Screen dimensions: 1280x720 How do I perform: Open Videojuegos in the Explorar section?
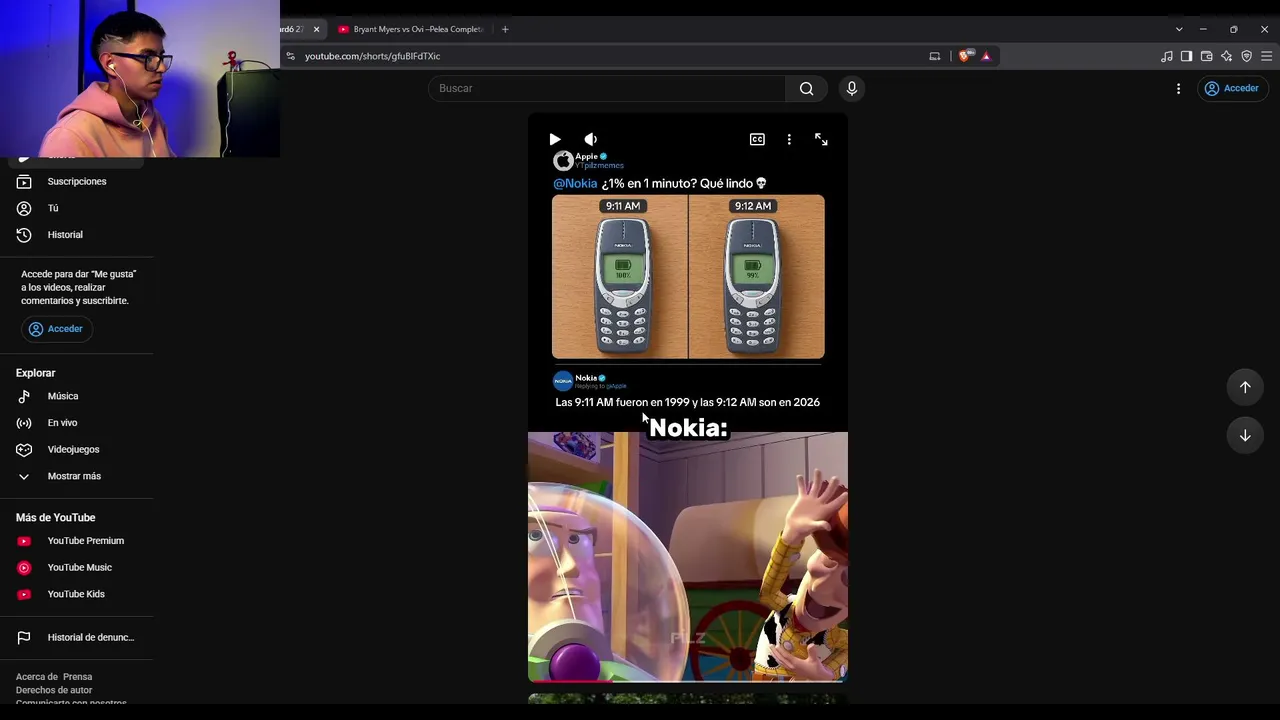tap(77, 449)
